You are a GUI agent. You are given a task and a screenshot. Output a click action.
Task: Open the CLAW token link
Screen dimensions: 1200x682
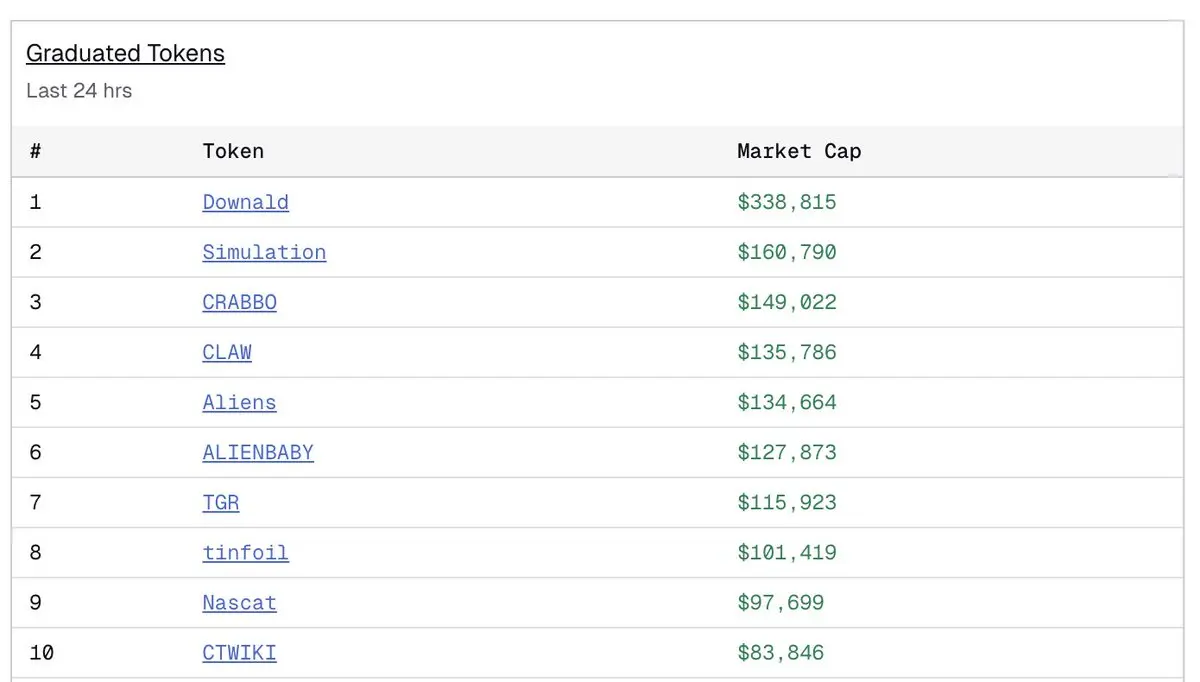(227, 352)
